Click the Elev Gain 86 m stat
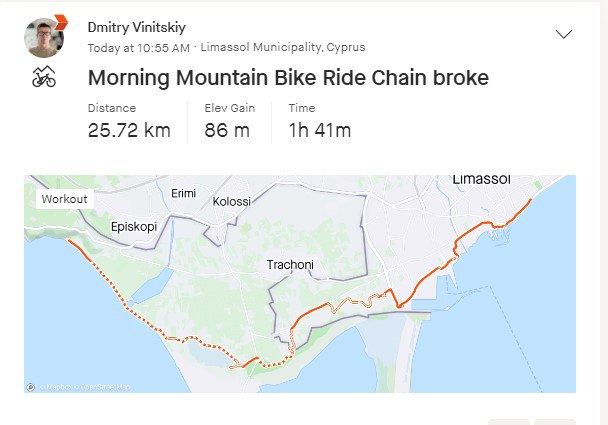This screenshot has height=425, width=608. (x=229, y=121)
